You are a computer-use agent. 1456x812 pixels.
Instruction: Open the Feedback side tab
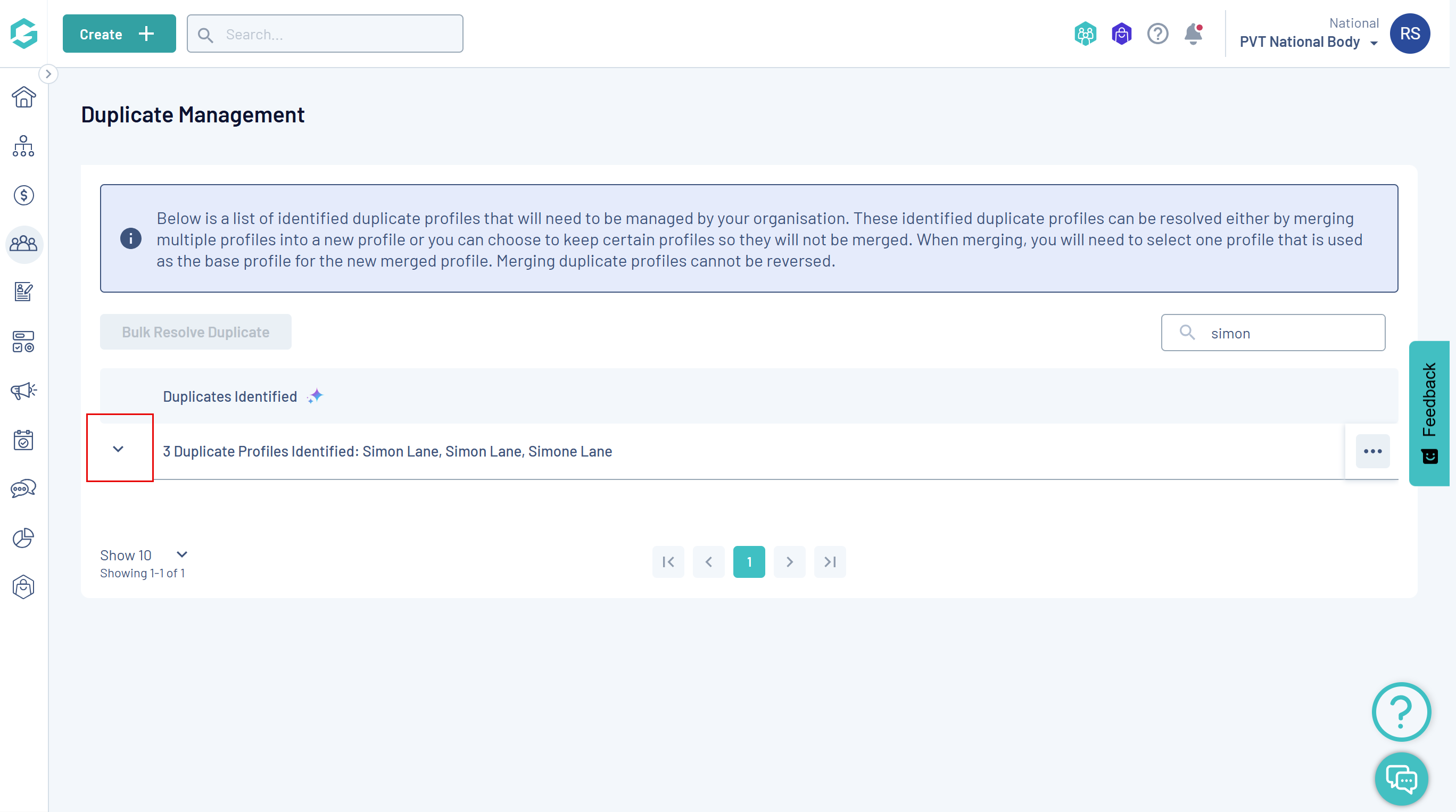(1429, 412)
